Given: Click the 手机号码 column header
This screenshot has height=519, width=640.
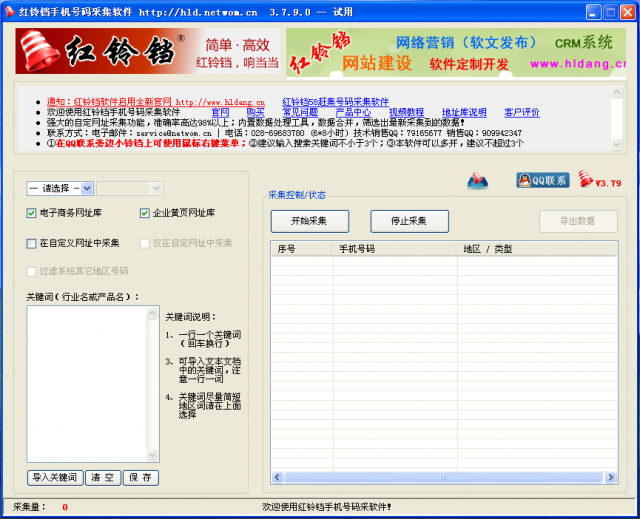Looking at the screenshot, I should pyautogui.click(x=394, y=249).
